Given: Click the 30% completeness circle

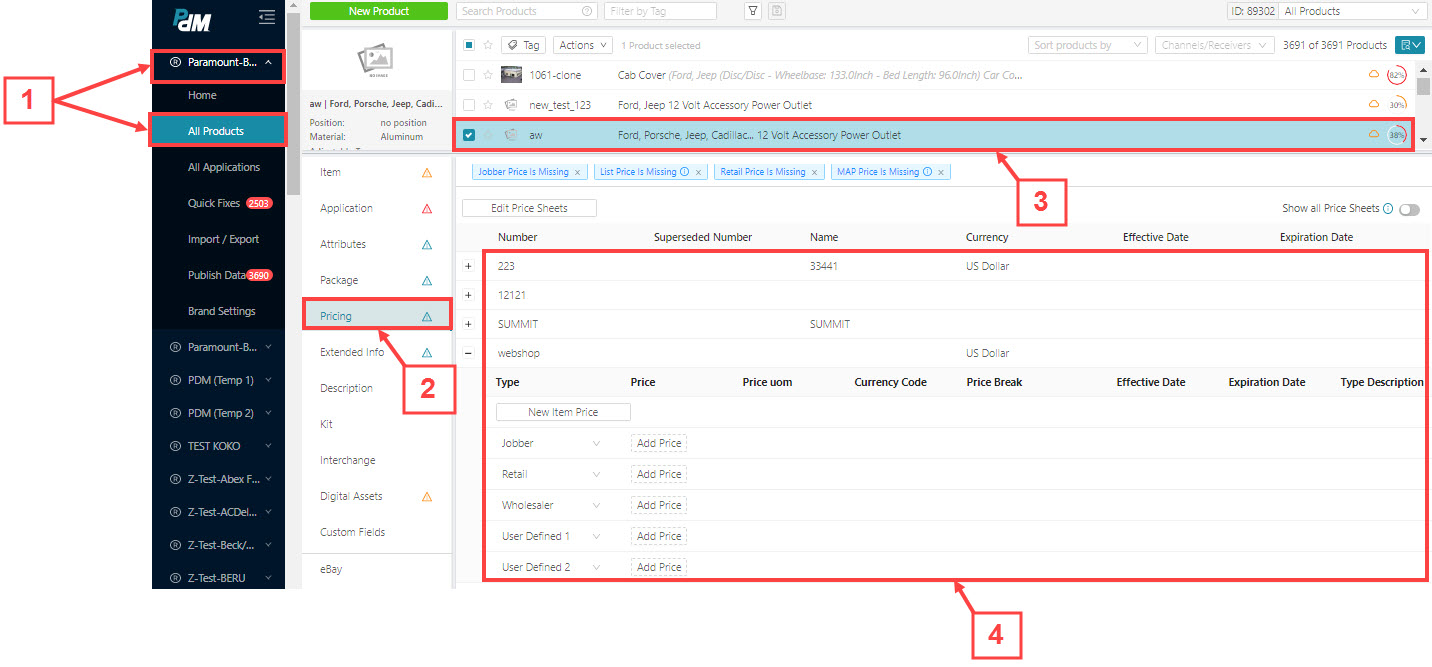Looking at the screenshot, I should coord(1397,105).
